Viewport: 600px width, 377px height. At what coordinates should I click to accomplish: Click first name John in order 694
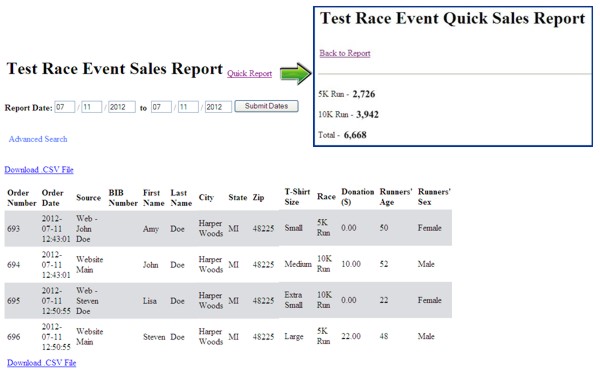pyautogui.click(x=151, y=265)
